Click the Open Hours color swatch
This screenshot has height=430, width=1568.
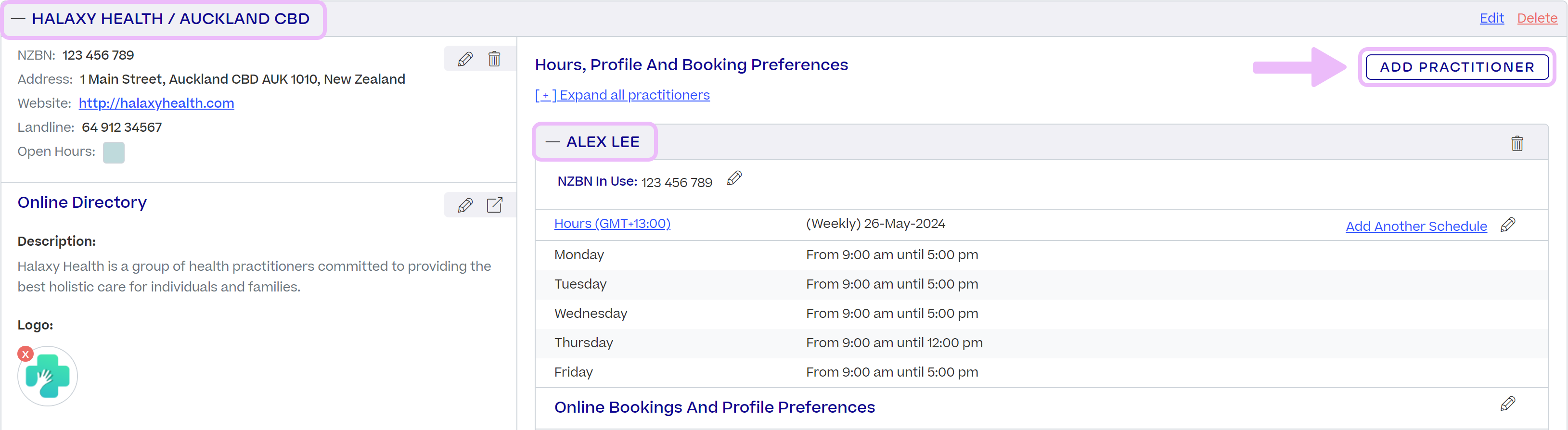click(114, 152)
